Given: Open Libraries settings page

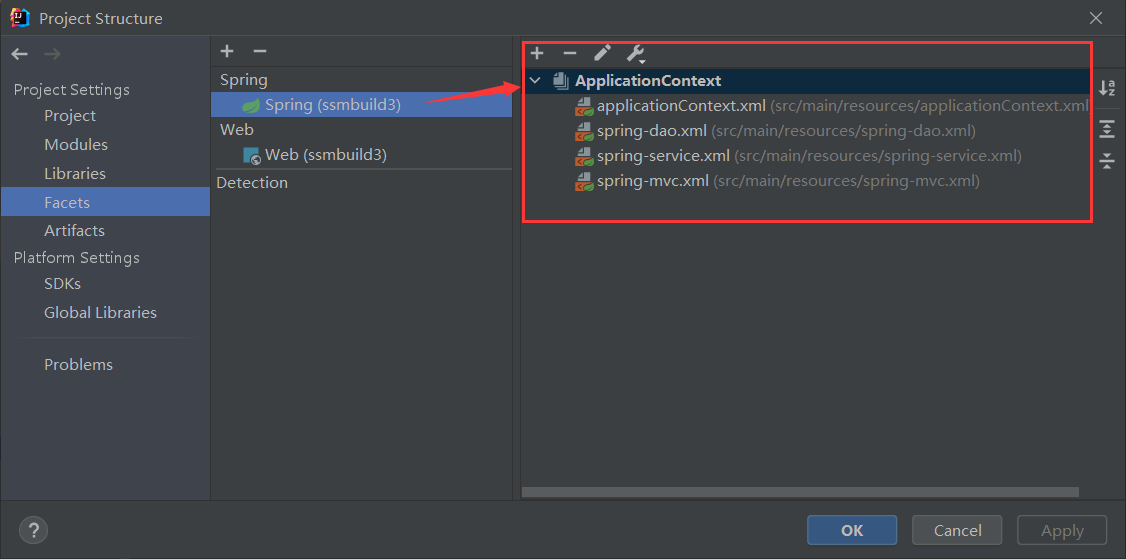Looking at the screenshot, I should 75,174.
